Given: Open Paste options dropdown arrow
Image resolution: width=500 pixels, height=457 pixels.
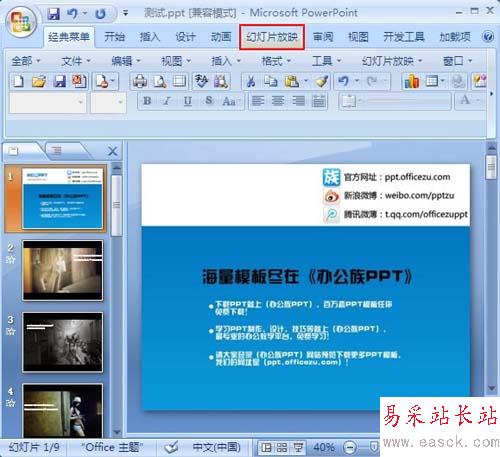Looking at the screenshot, I should 306,81.
